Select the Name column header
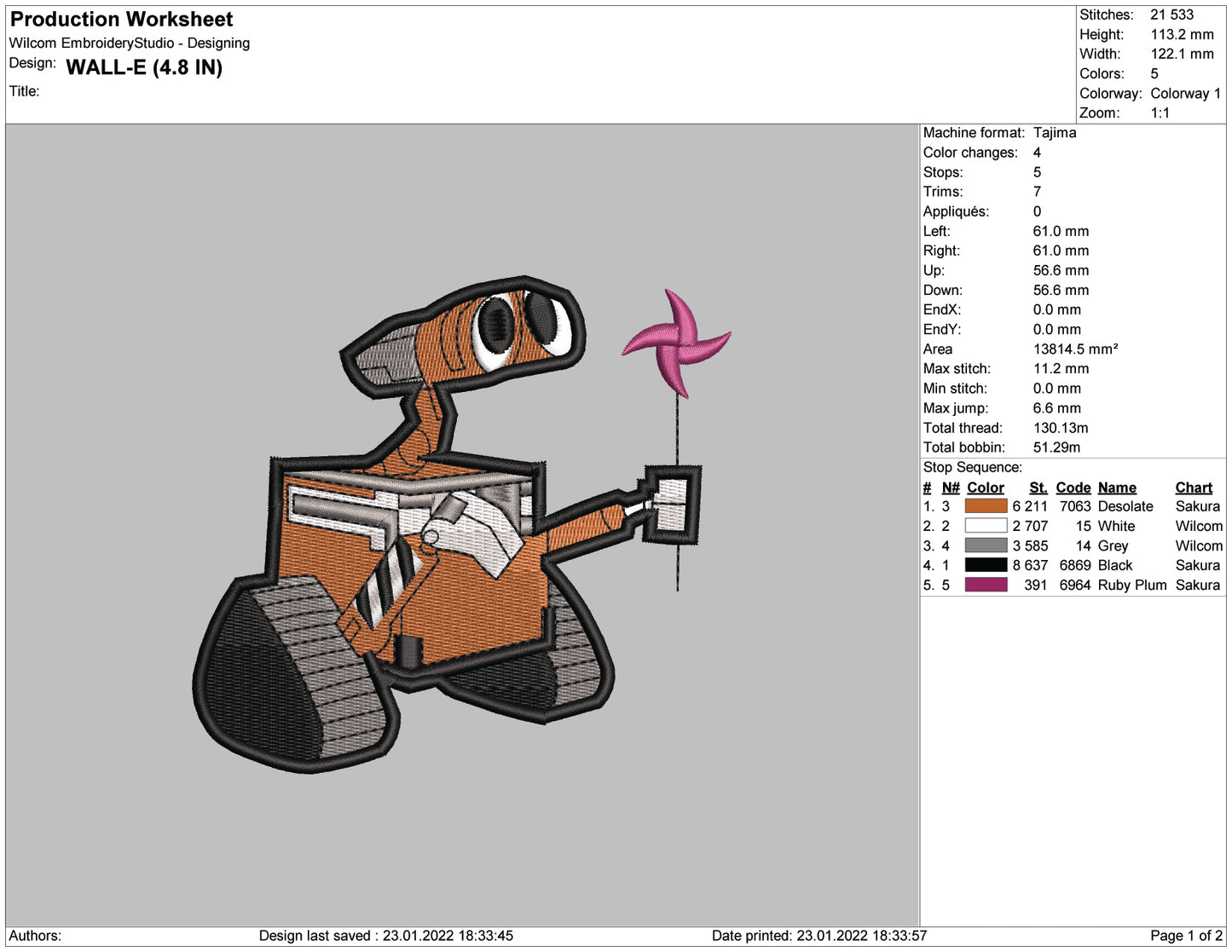This screenshot has width=1232, height=952. click(x=1117, y=488)
